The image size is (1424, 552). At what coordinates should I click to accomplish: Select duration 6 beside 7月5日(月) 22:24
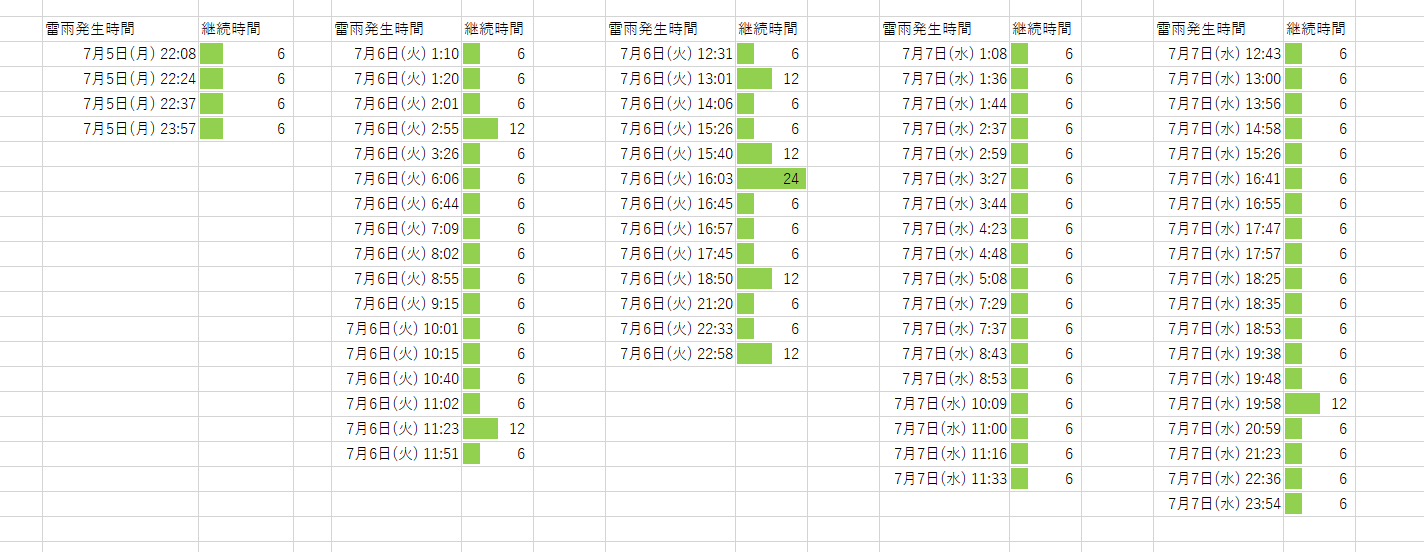(246, 79)
